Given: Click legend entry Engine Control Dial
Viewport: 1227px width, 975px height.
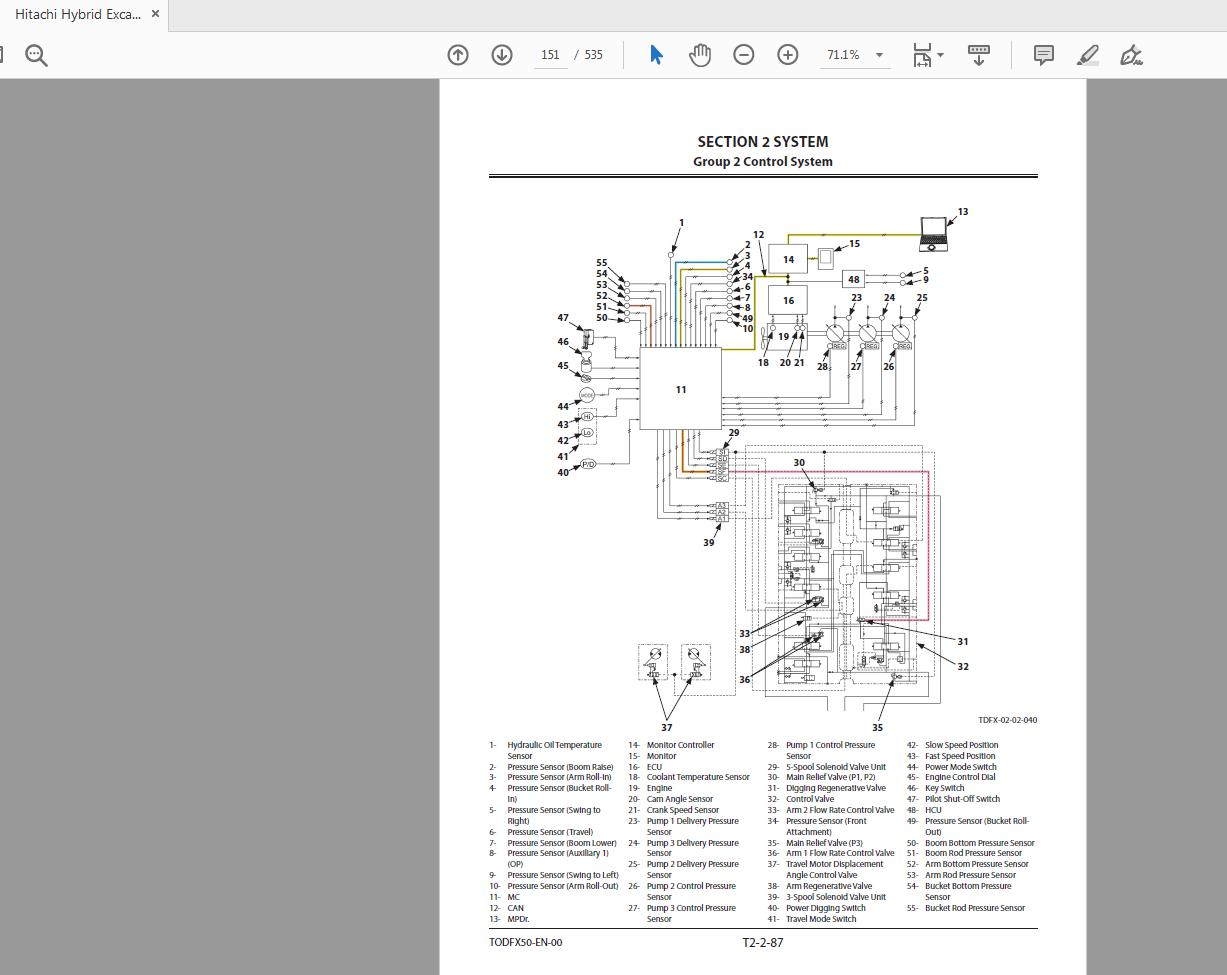Looking at the screenshot, I should (x=961, y=777).
